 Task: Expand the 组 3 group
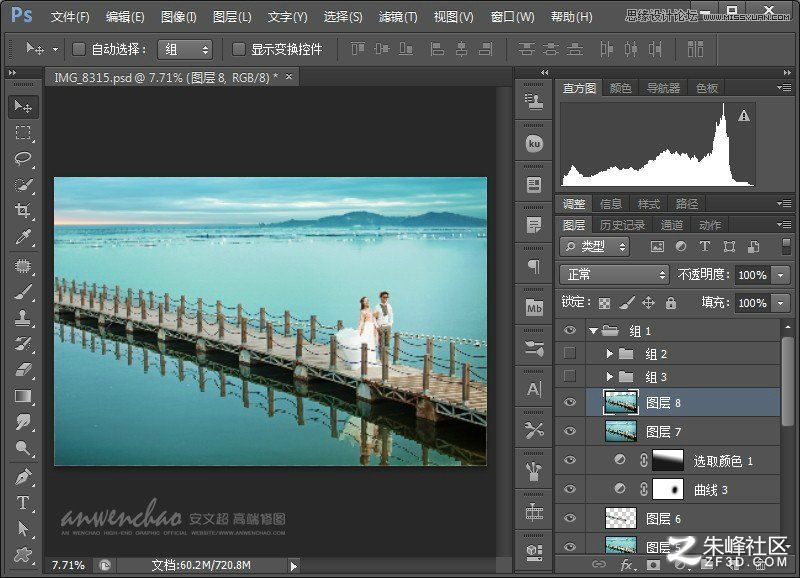(609, 376)
